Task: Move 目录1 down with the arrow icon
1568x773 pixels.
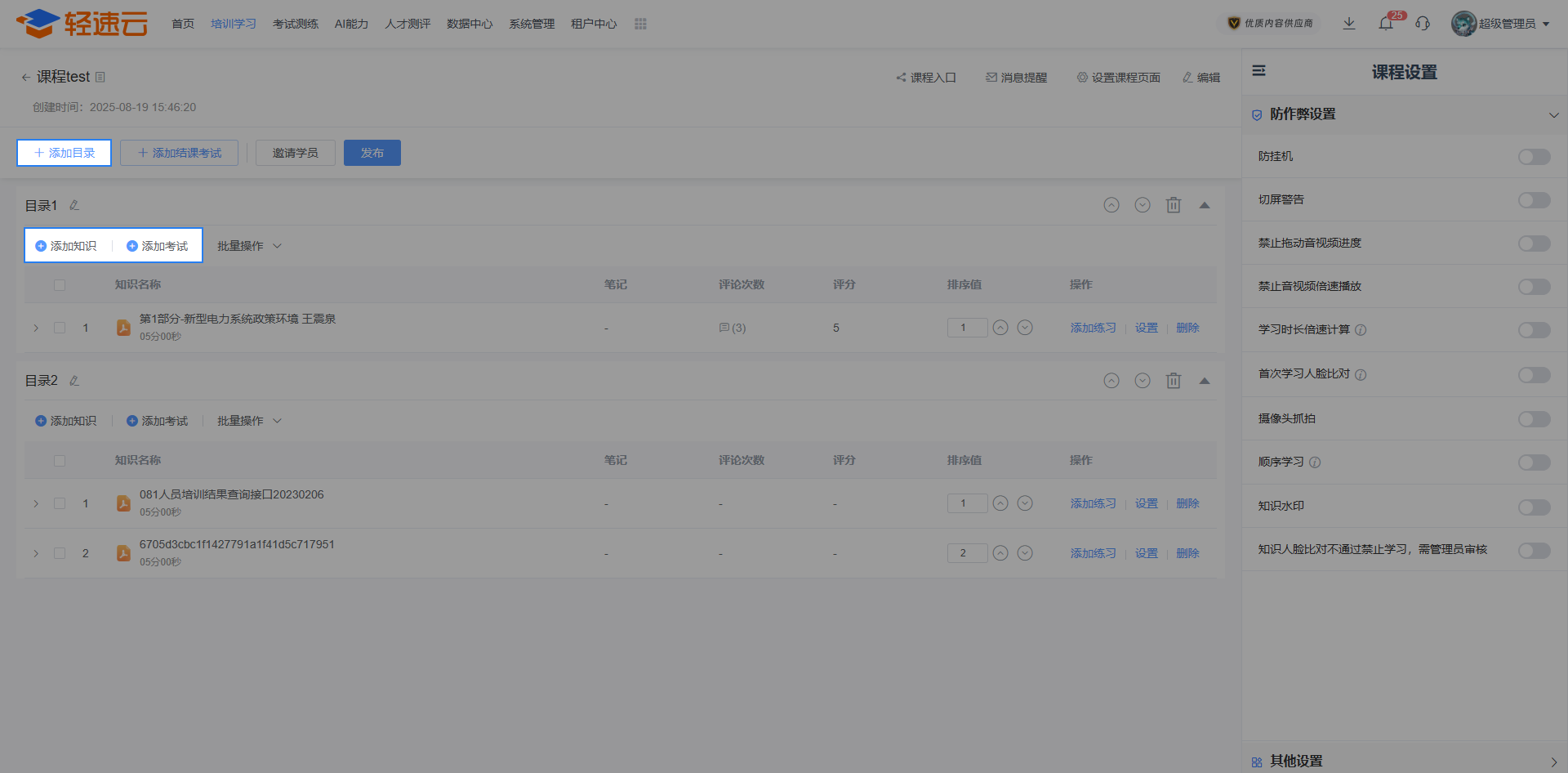Action: pos(1143,205)
